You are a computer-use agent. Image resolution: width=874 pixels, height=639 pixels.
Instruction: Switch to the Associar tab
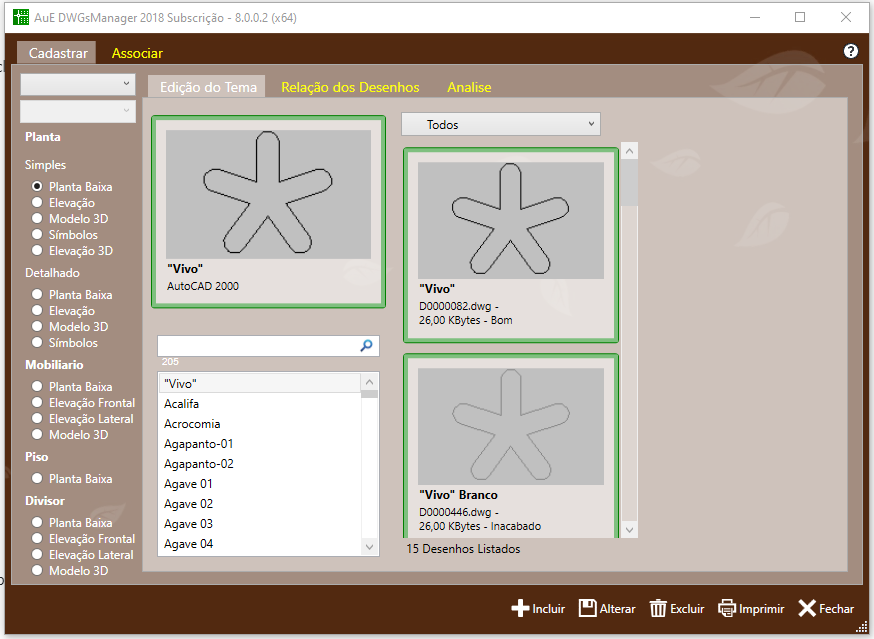coord(137,53)
